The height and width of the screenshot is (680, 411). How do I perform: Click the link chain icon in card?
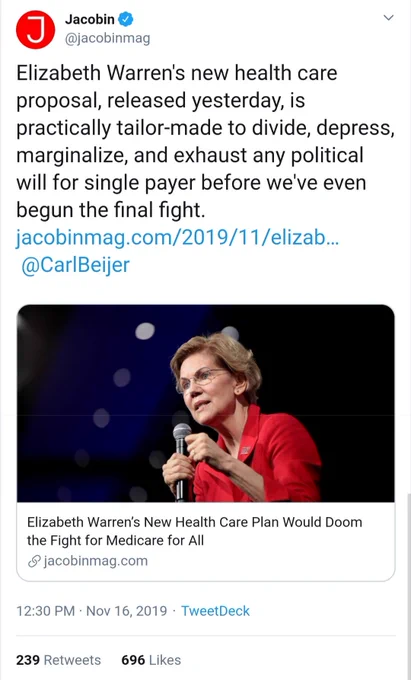34,562
